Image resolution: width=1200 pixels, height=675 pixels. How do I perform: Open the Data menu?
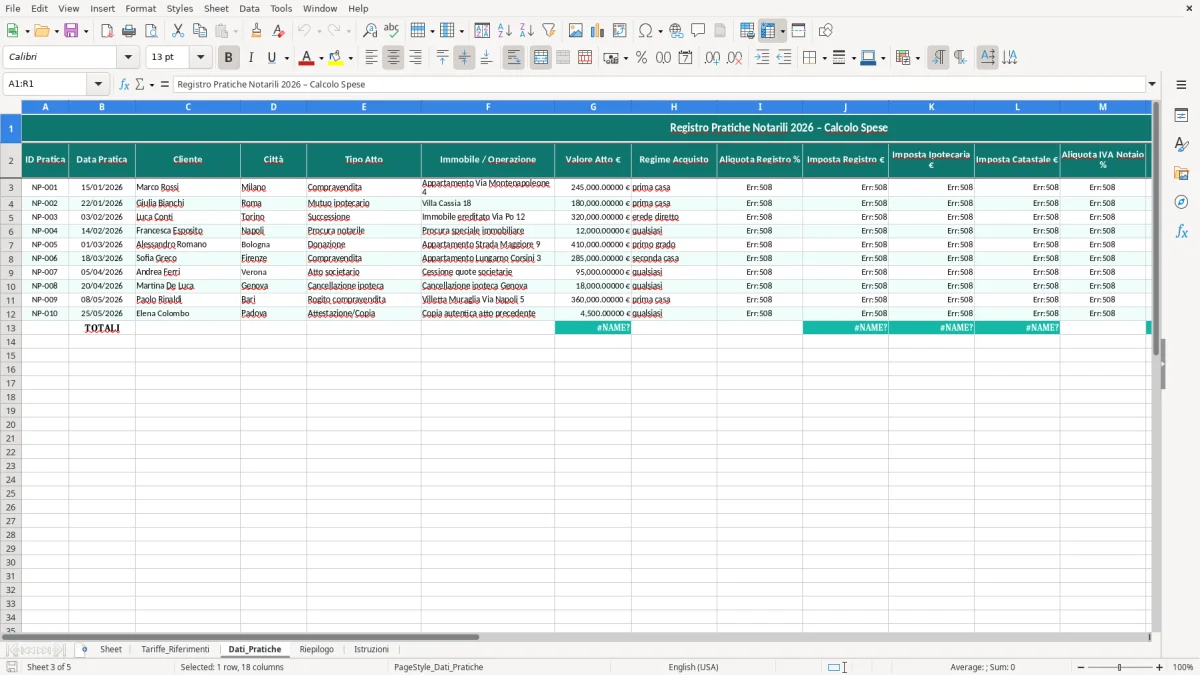[249, 8]
